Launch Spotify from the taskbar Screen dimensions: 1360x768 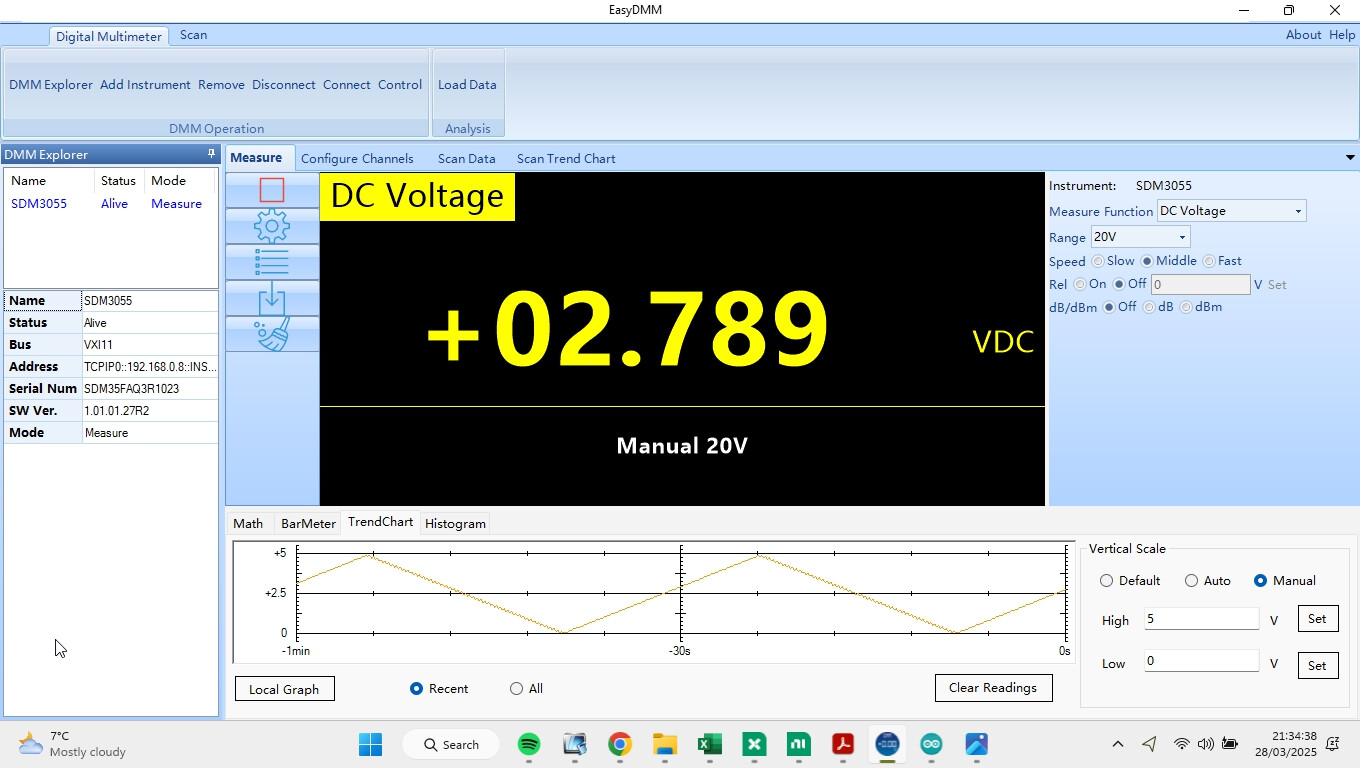[529, 745]
